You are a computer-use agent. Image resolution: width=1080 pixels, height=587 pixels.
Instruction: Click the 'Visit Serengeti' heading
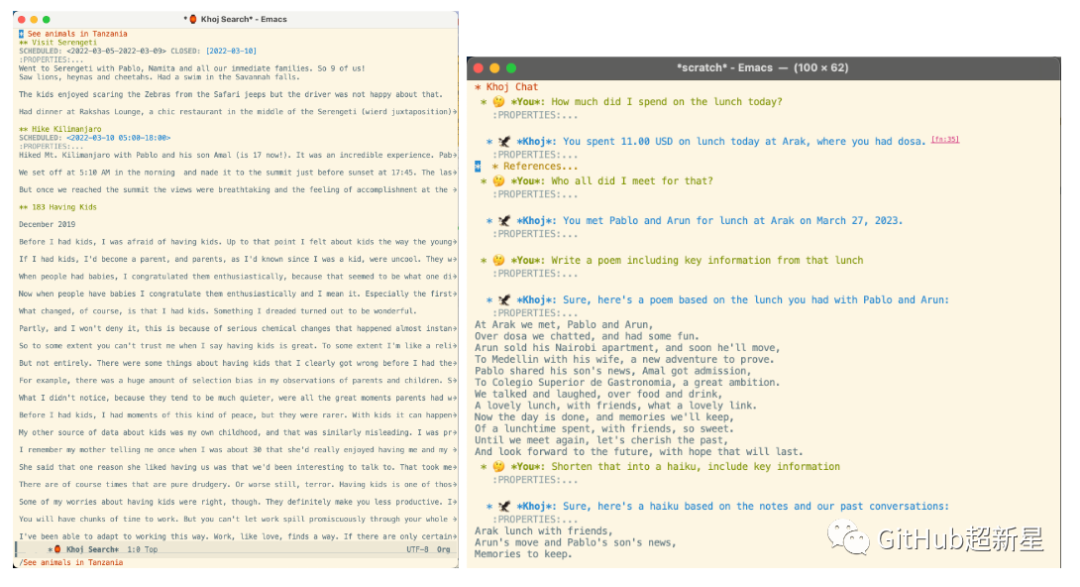[64, 42]
